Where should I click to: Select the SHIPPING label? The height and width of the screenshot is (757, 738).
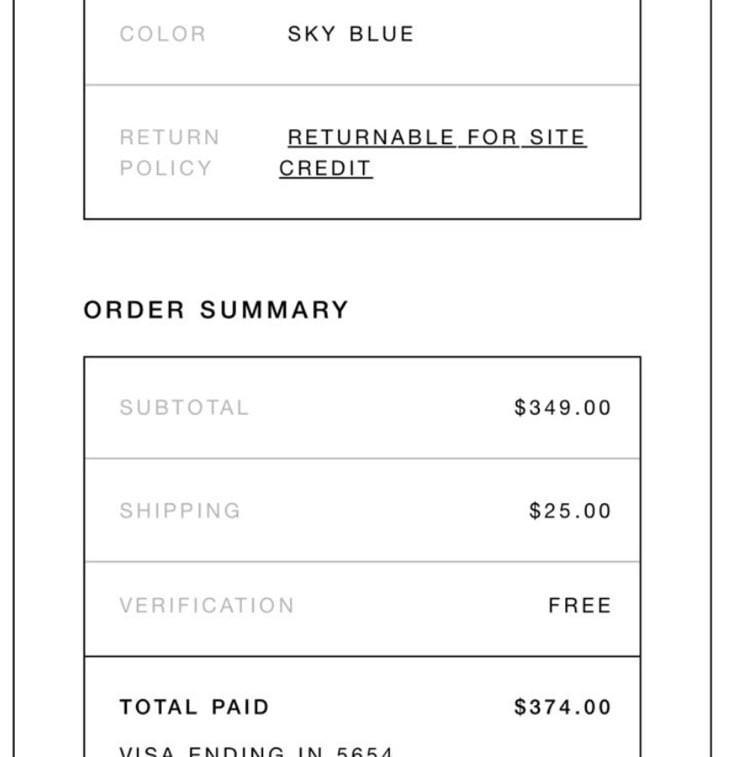pyautogui.click(x=180, y=511)
